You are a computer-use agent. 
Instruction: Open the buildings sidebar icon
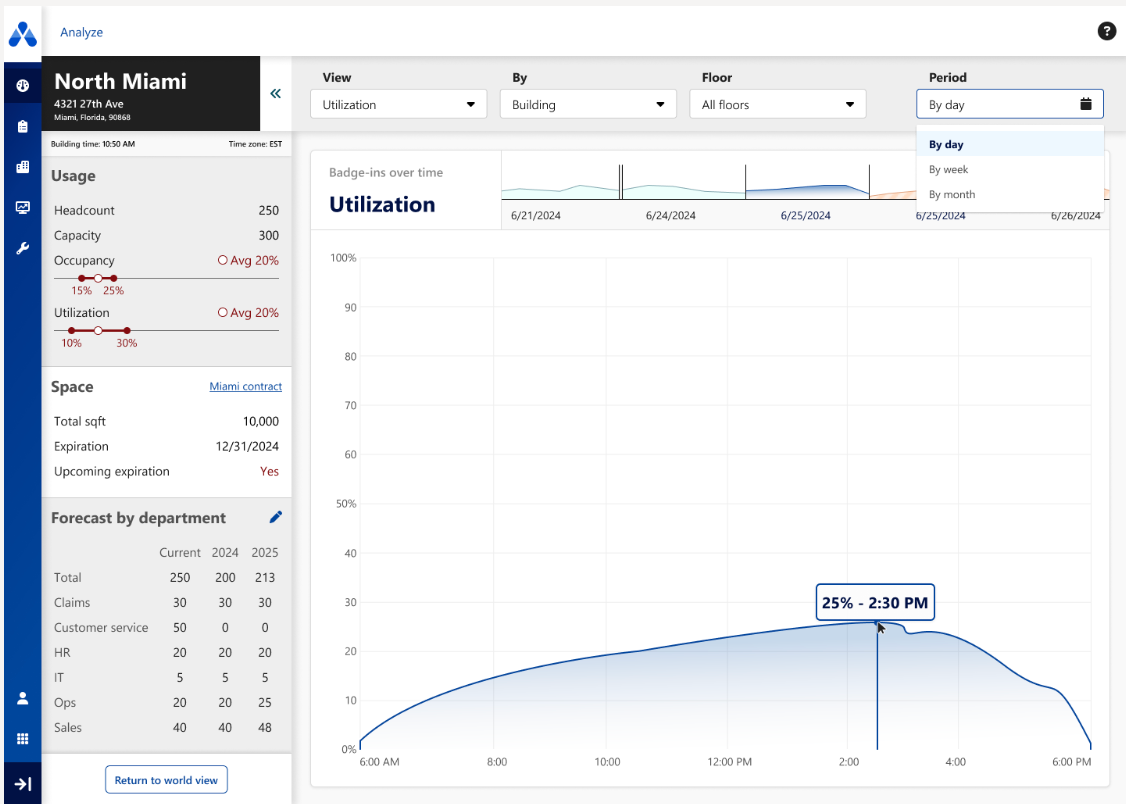(22, 167)
